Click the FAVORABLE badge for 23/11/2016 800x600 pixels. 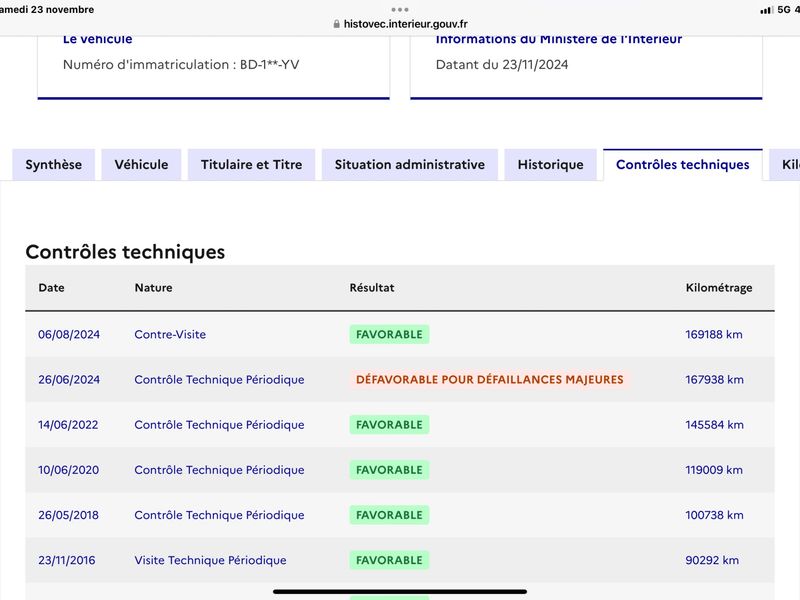(389, 560)
